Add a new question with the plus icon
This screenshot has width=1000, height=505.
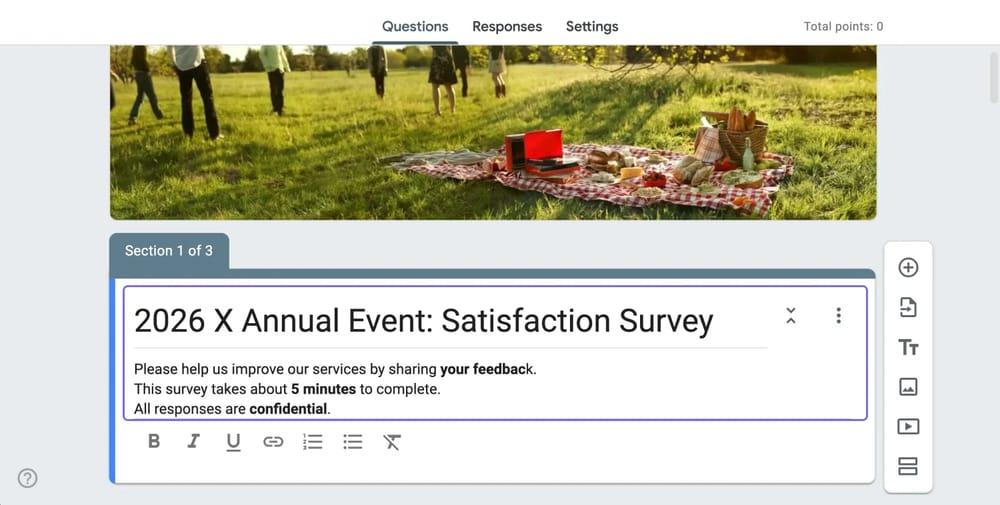pyautogui.click(x=908, y=267)
